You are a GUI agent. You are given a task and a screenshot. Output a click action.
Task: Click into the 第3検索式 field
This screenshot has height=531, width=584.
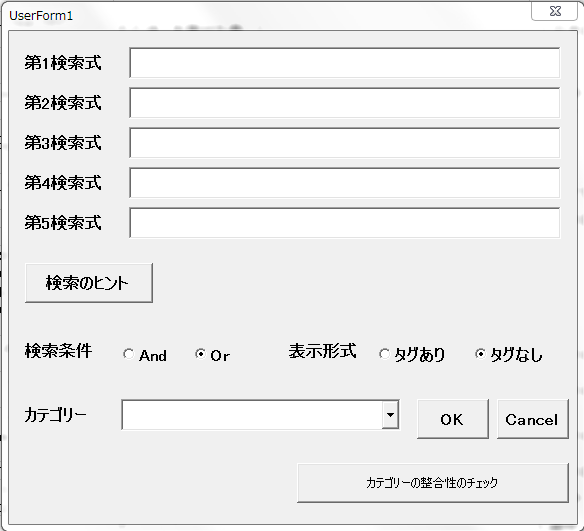click(345, 143)
